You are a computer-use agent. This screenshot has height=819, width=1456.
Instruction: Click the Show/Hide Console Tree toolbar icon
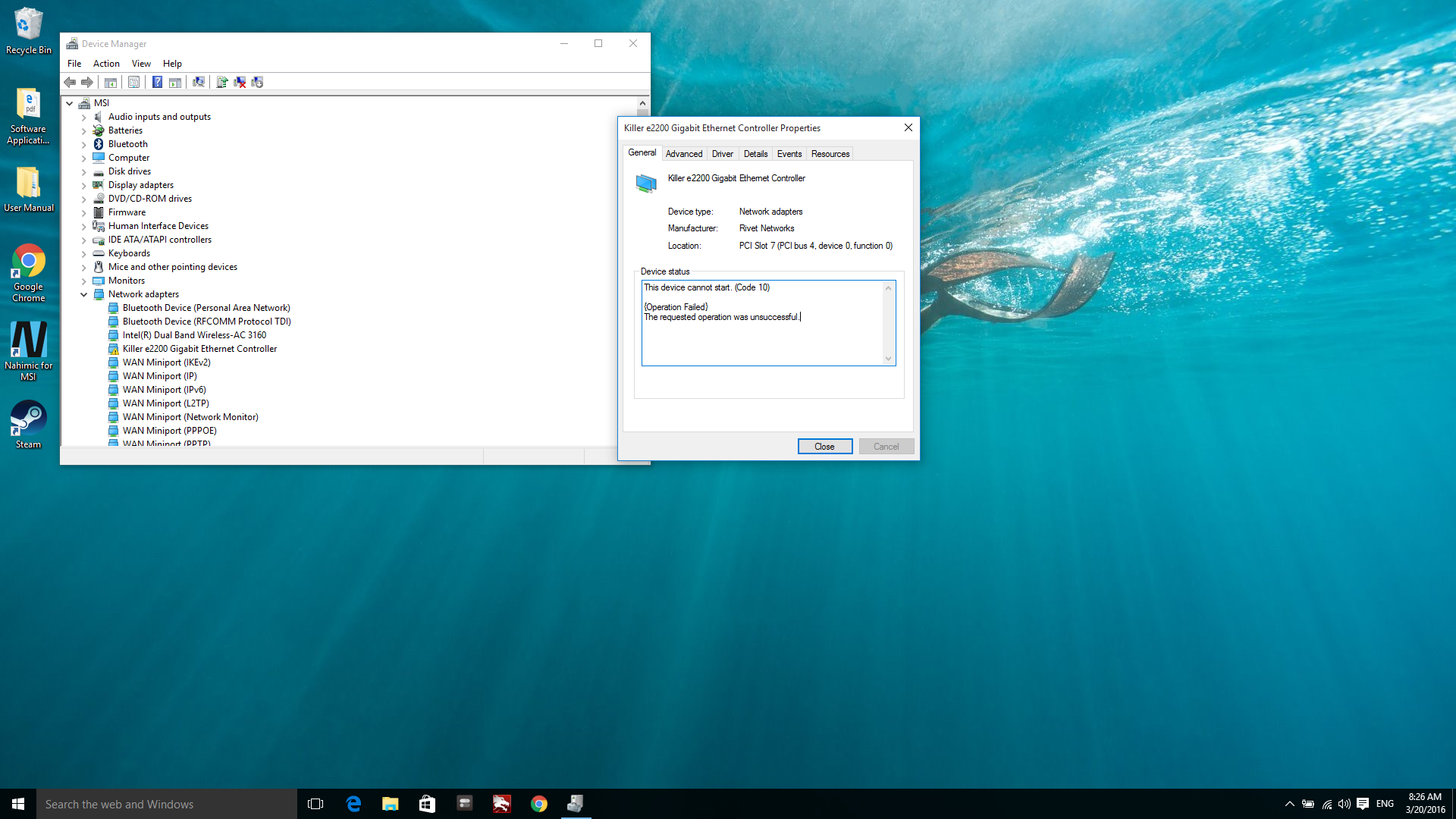point(111,82)
